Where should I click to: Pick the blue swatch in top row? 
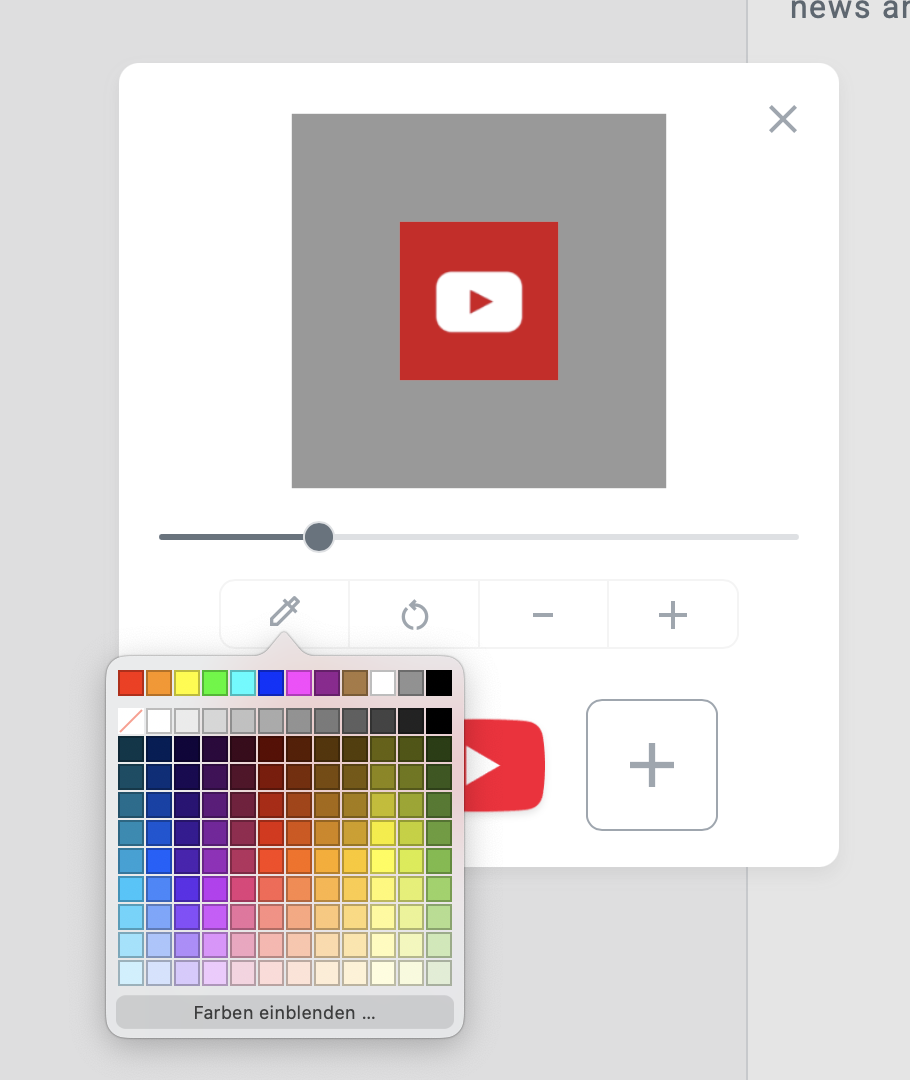click(x=271, y=683)
